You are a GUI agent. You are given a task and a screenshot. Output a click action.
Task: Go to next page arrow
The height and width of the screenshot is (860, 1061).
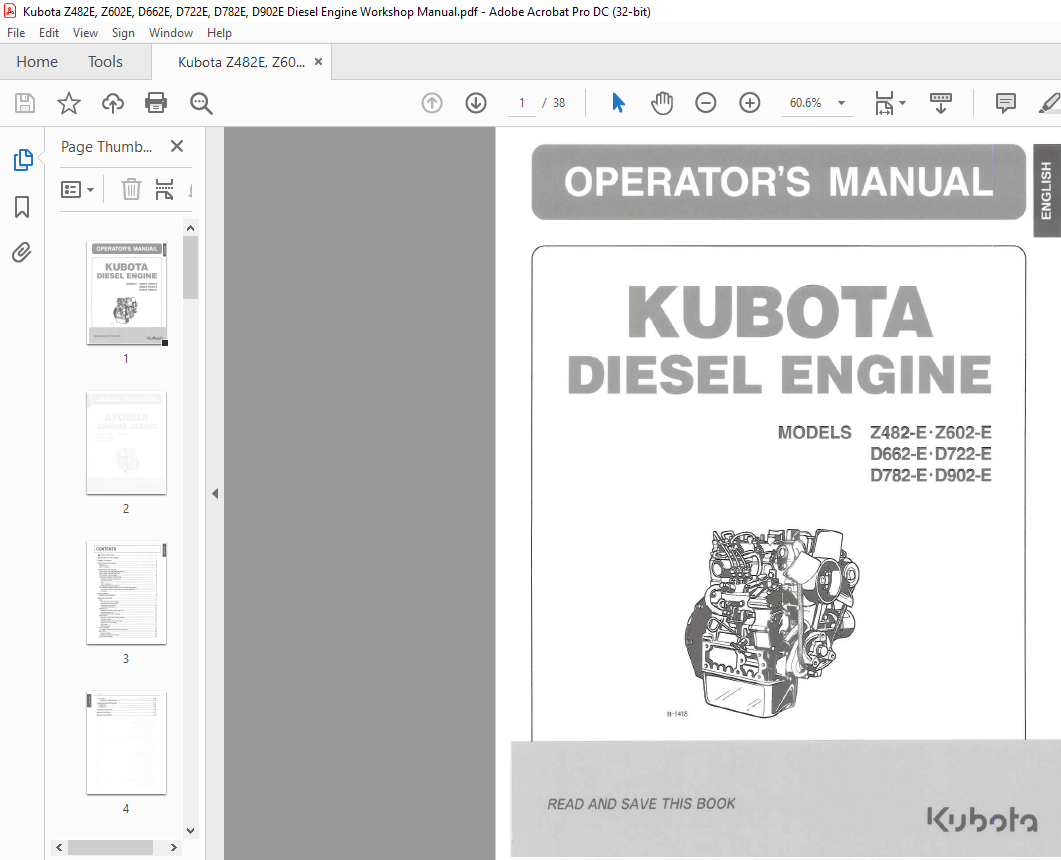click(x=476, y=103)
